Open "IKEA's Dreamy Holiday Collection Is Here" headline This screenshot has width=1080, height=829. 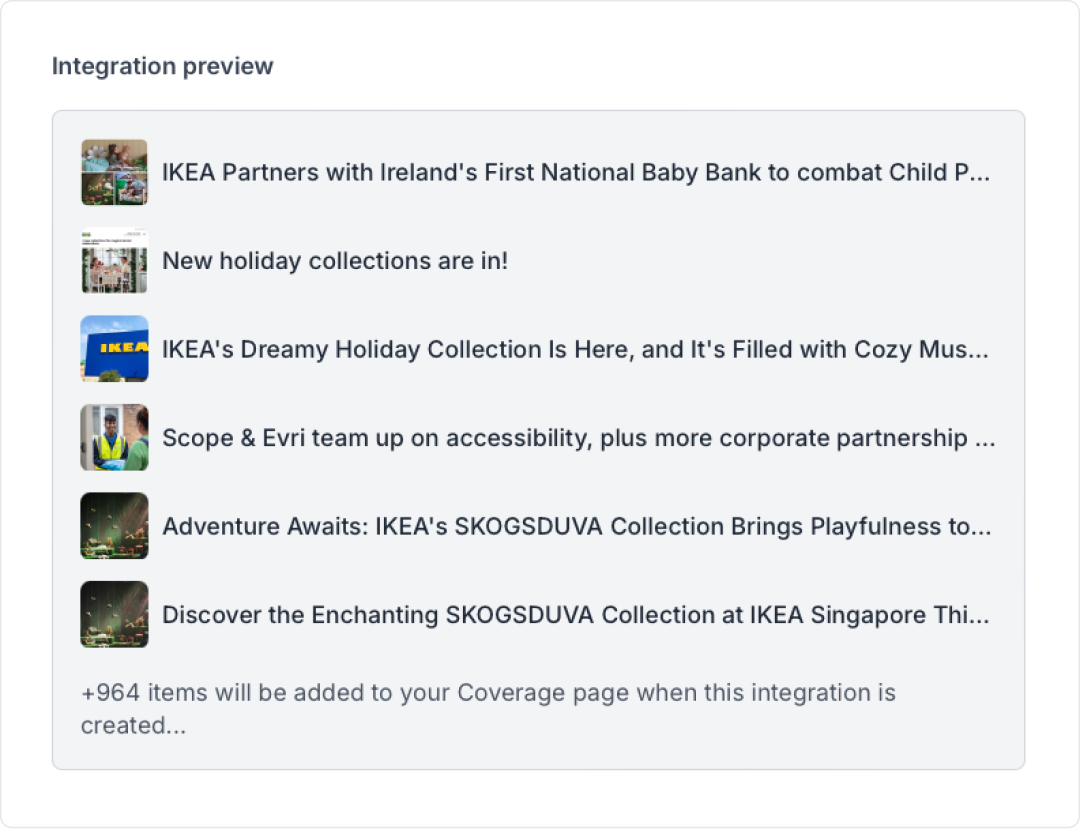pos(575,350)
